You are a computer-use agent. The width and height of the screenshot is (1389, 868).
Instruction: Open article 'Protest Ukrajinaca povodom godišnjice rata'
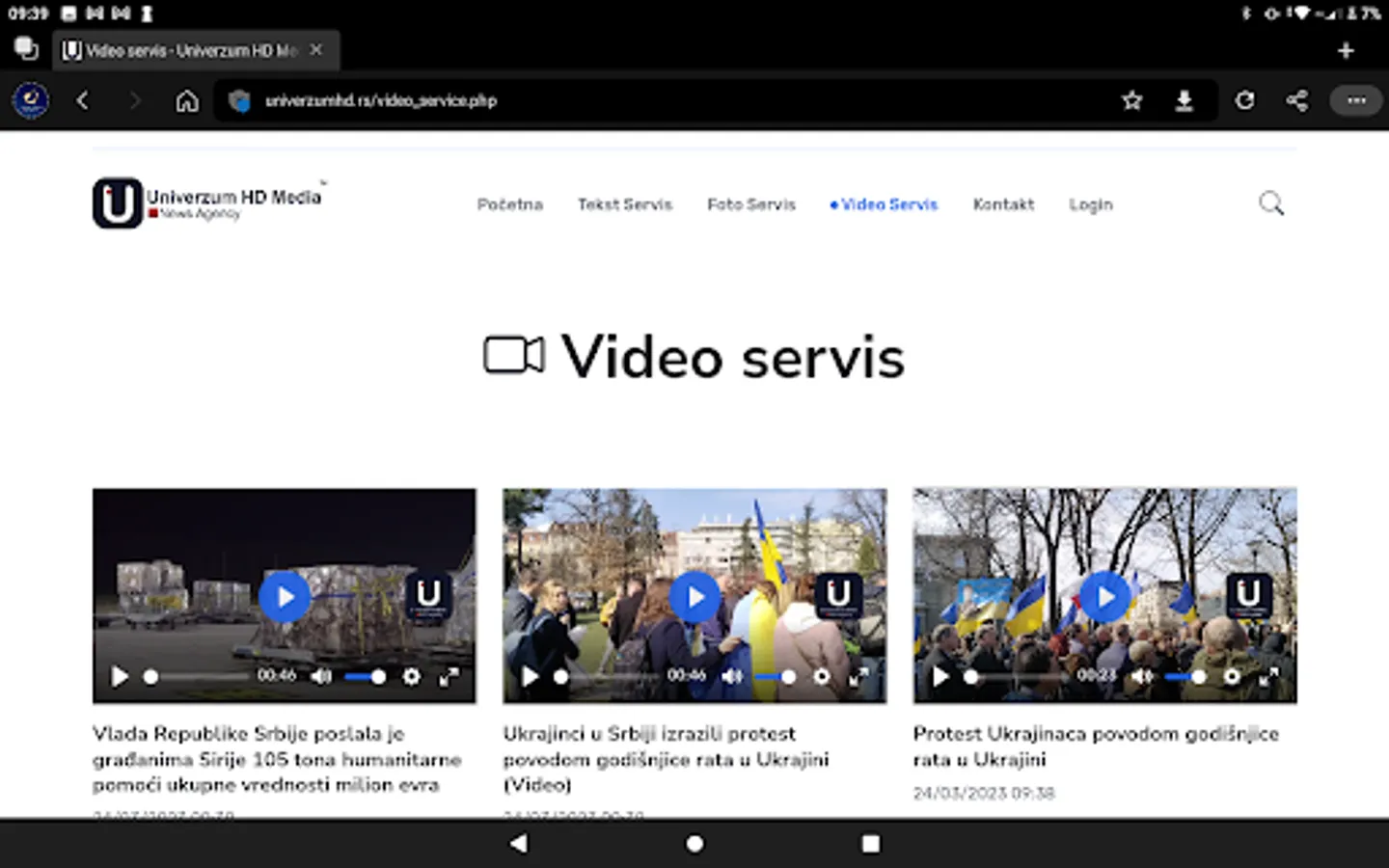(x=1096, y=746)
